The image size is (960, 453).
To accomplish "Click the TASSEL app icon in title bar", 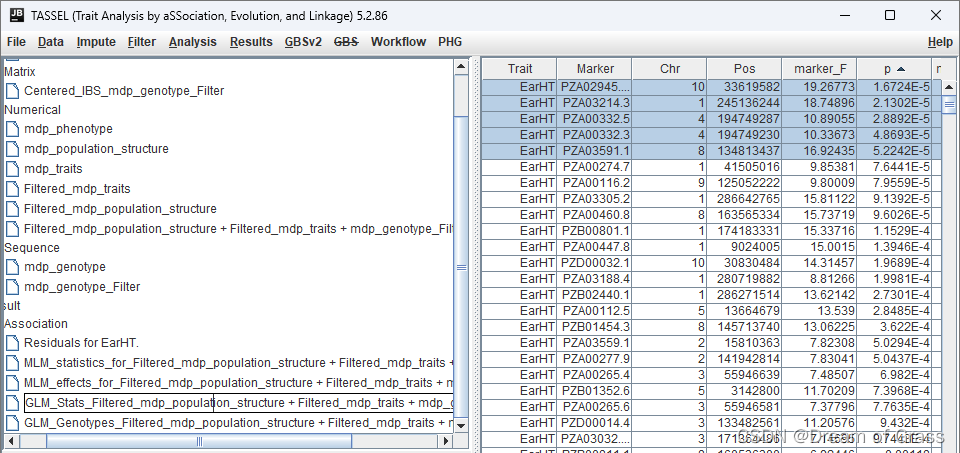I will click(x=17, y=15).
